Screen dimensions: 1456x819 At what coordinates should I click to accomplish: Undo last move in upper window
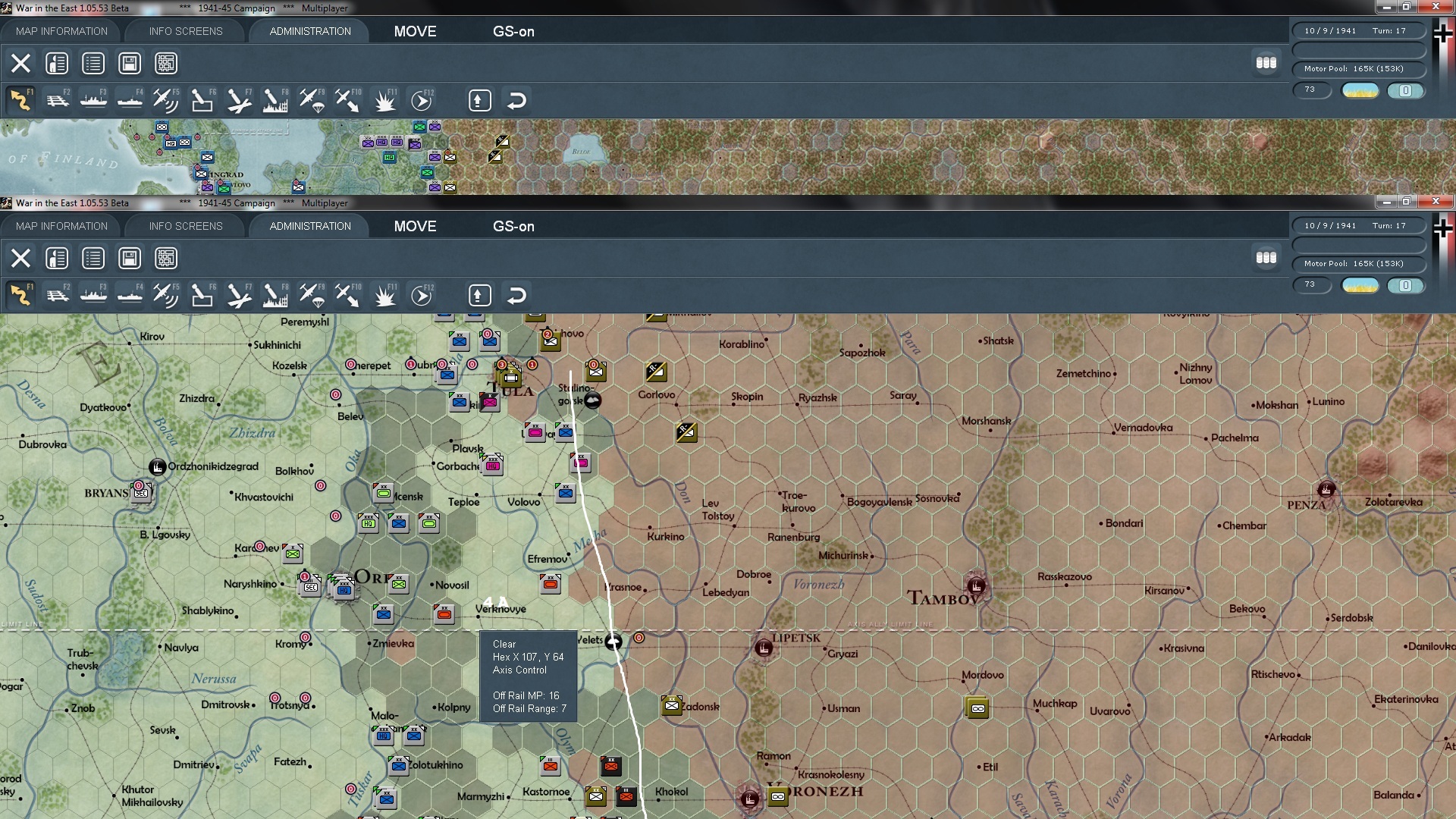pos(516,100)
